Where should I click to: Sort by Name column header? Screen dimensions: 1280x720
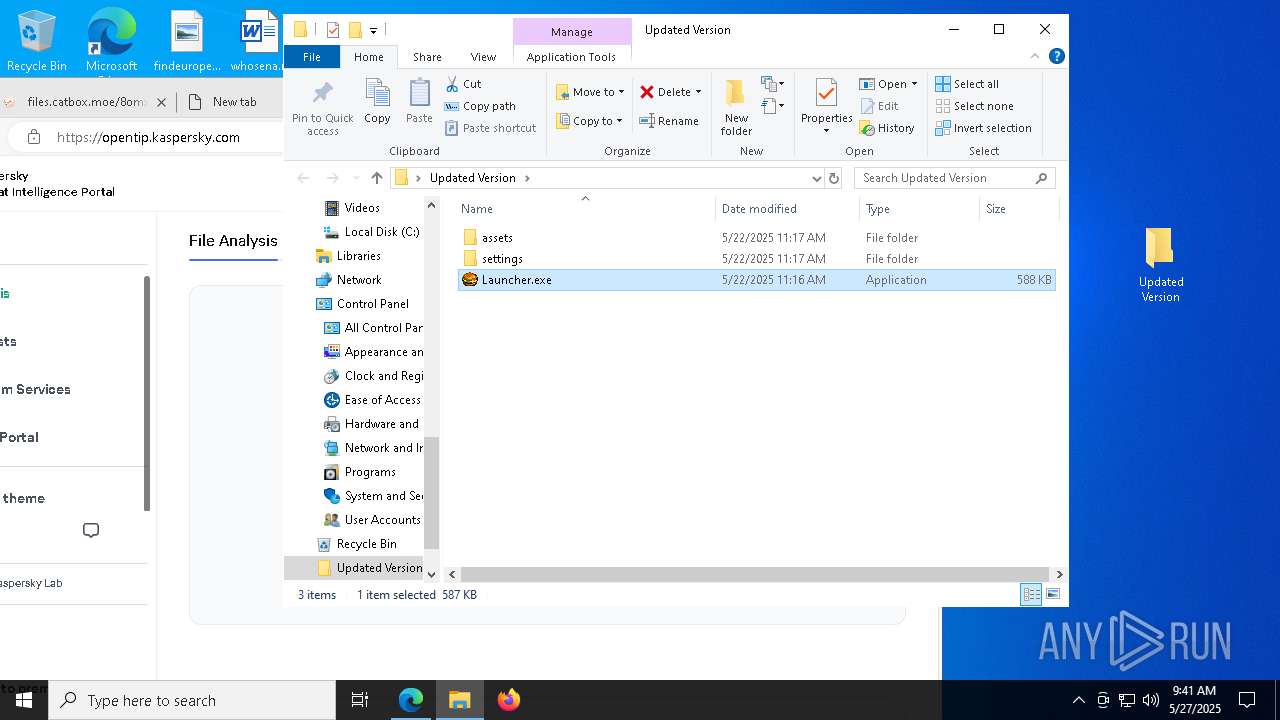point(585,209)
